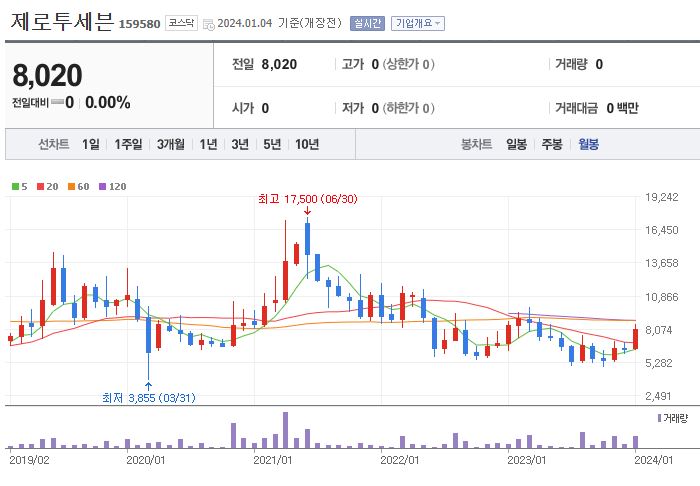Click the stock code 159580
700x486 pixels.
(139, 24)
